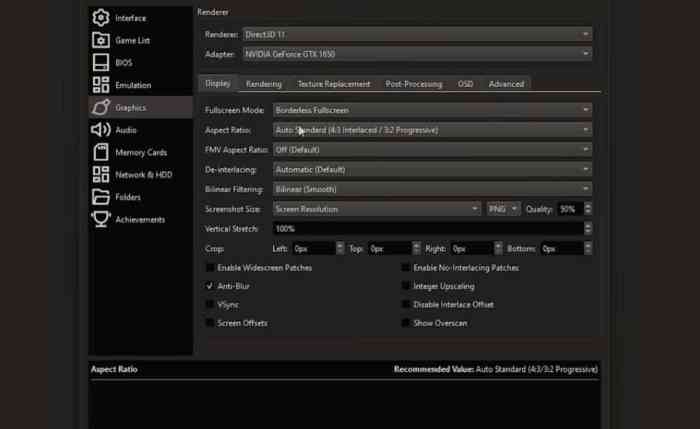Expand the Screenshot Size dropdown
The image size is (700, 429).
click(x=377, y=209)
